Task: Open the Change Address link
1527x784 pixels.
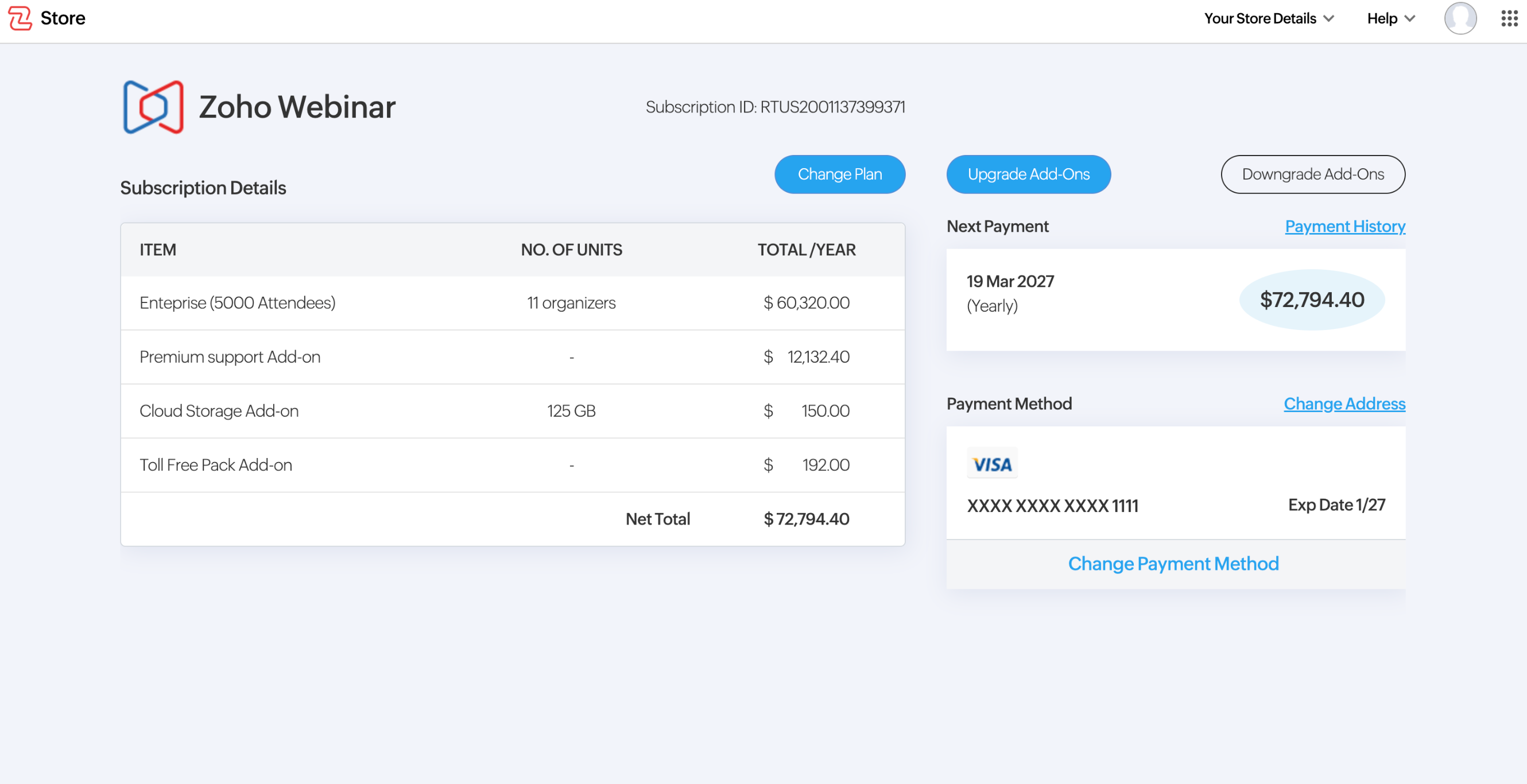Action: pyautogui.click(x=1343, y=403)
